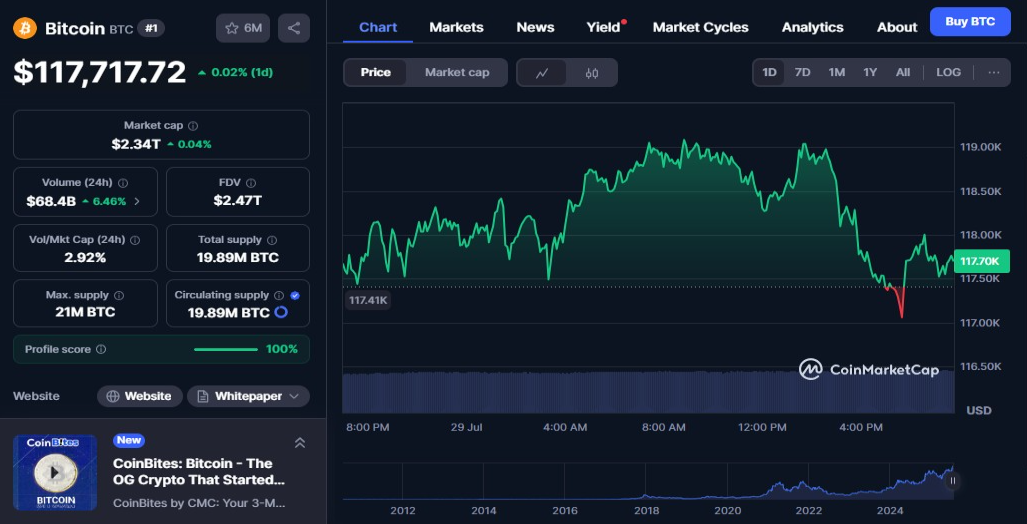Screen dimensions: 1027x524
Task: Click the $68.4B volume value
Action: click(x=51, y=202)
